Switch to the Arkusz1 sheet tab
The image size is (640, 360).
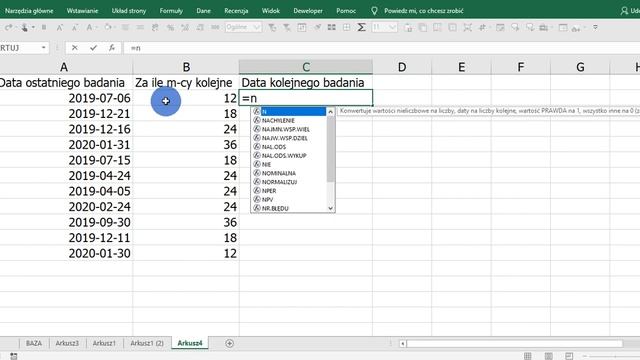(104, 343)
